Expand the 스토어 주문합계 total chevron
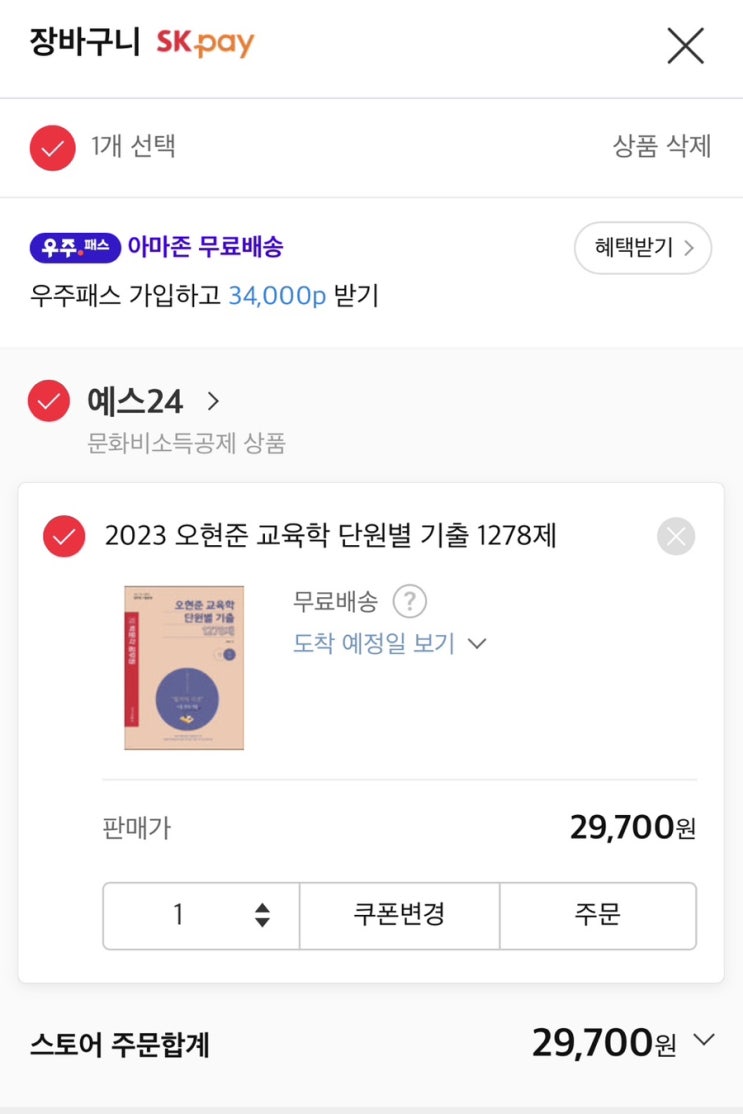Image resolution: width=743 pixels, height=1114 pixels. point(704,1041)
